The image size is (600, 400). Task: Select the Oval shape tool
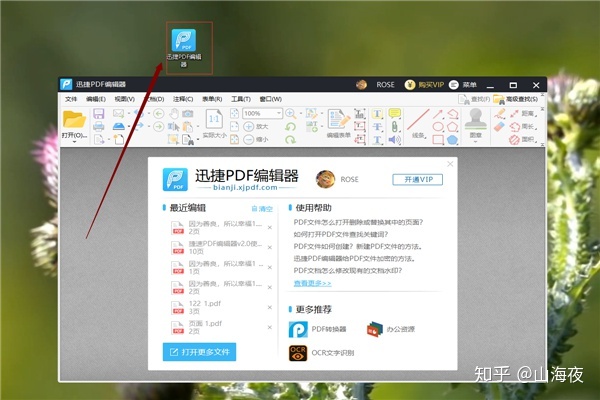[438, 127]
